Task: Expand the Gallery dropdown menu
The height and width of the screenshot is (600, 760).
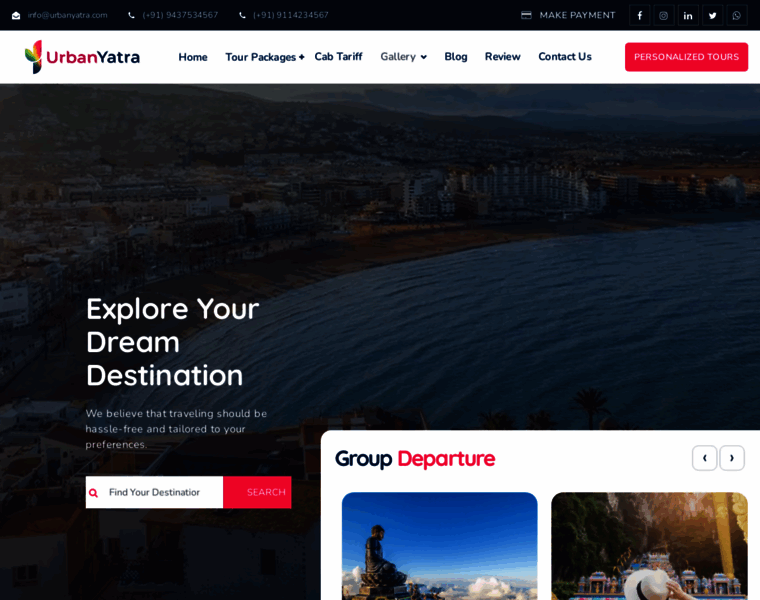Action: (x=403, y=57)
